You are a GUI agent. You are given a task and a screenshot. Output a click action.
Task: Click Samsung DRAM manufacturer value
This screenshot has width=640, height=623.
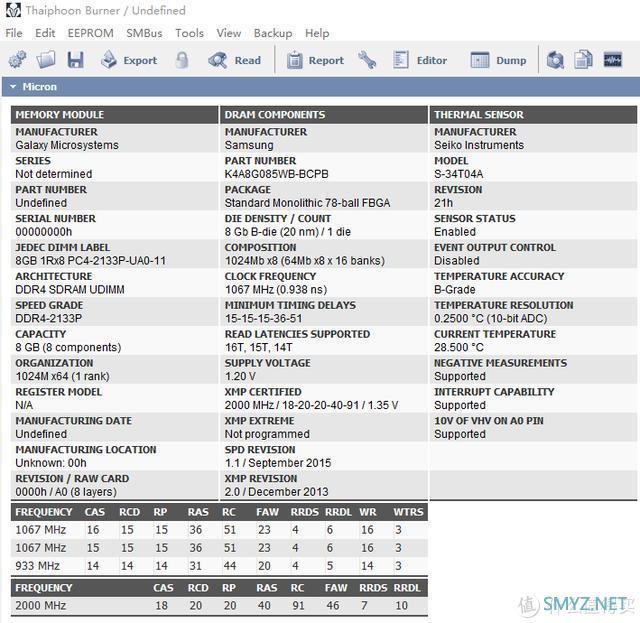click(249, 145)
